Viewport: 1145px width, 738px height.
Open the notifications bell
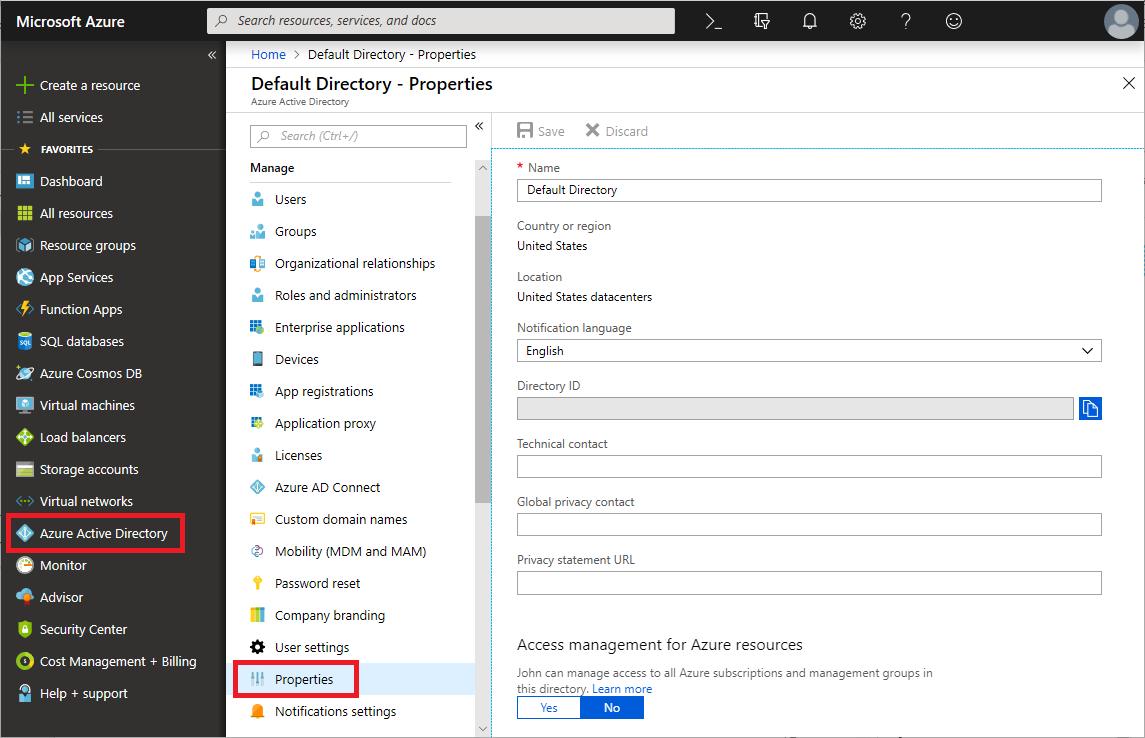(810, 21)
